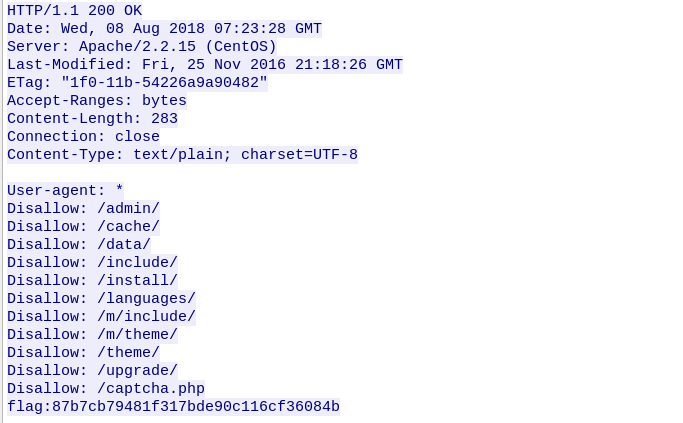Click the Last-Modified header line

click(x=204, y=65)
